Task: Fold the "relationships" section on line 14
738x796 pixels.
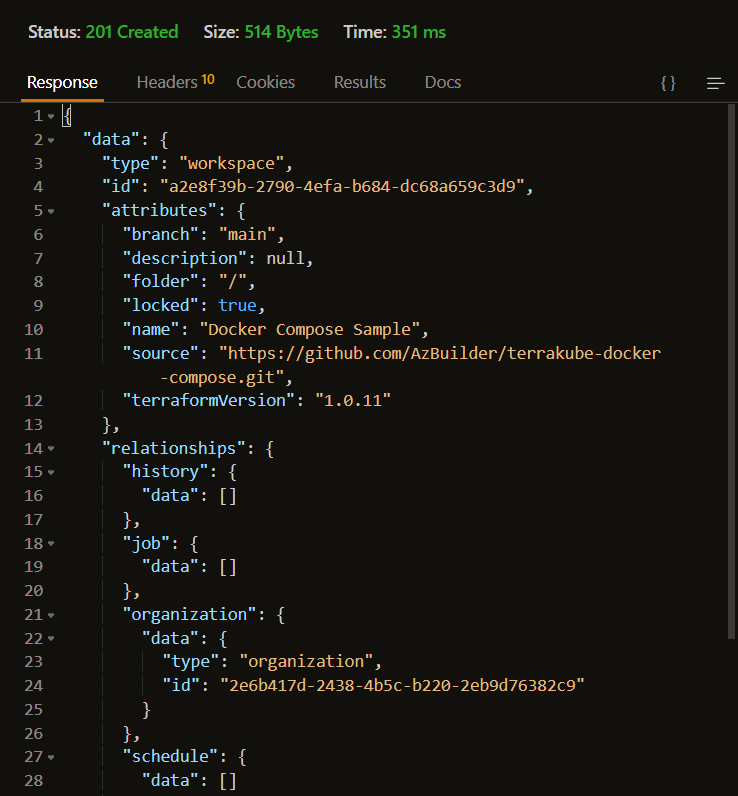Action: pos(51,449)
